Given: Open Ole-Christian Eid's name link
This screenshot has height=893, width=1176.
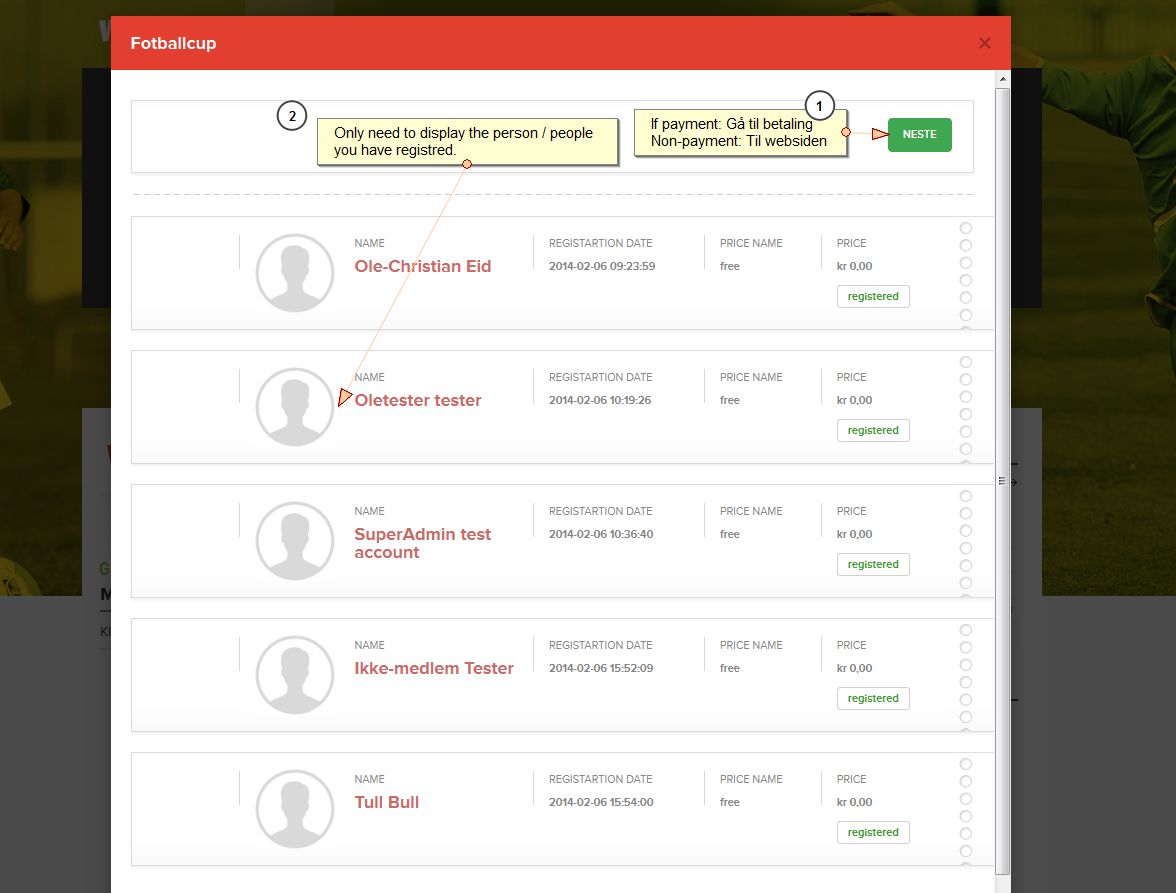Looking at the screenshot, I should (x=423, y=266).
